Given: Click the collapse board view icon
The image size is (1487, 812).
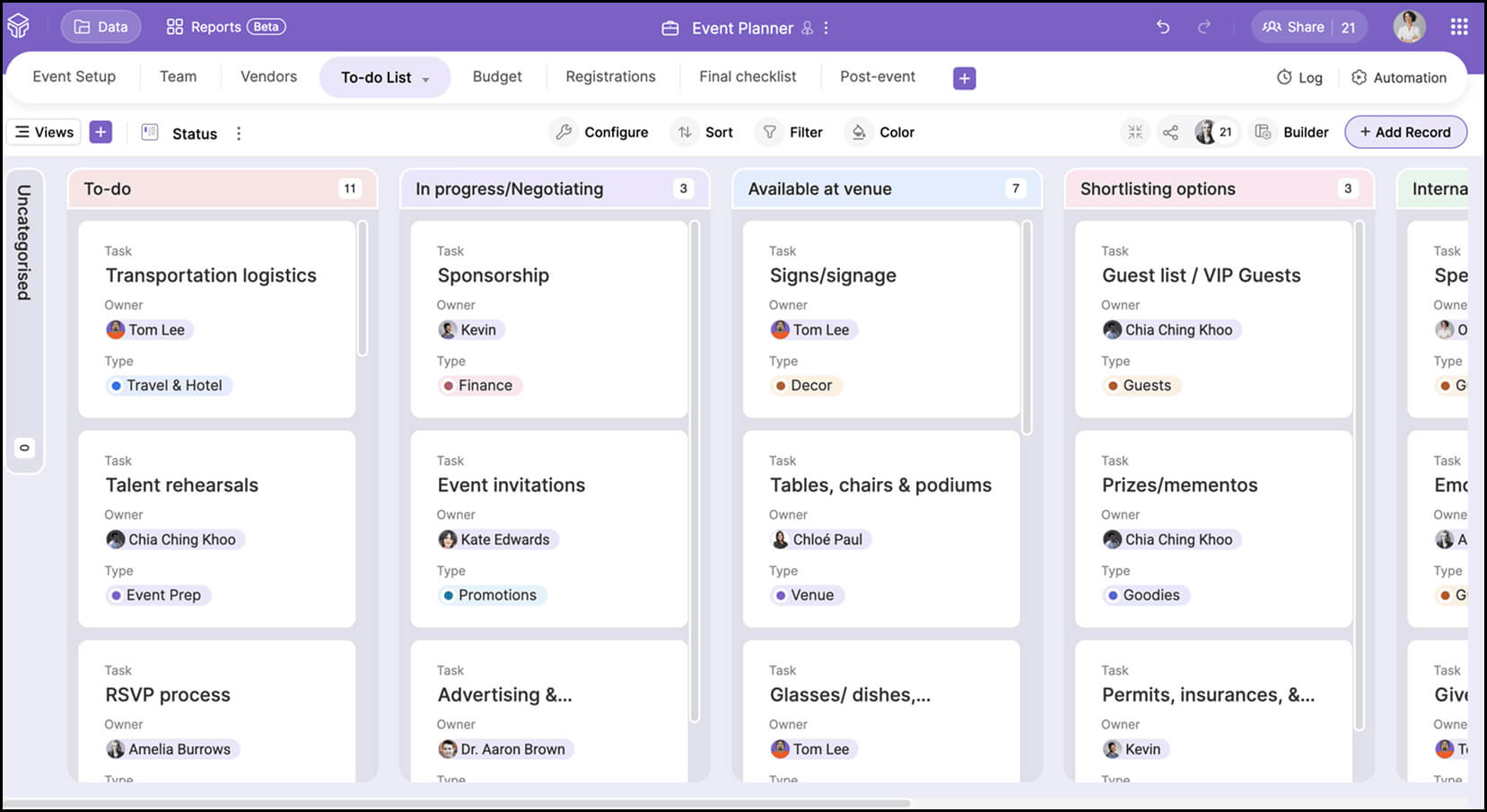Looking at the screenshot, I should click(x=1134, y=132).
